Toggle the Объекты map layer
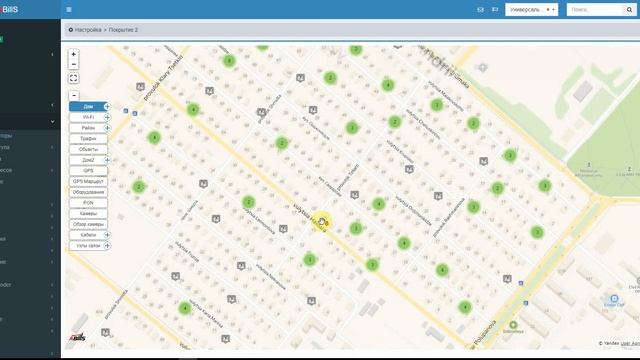640x360 pixels. (x=88, y=149)
